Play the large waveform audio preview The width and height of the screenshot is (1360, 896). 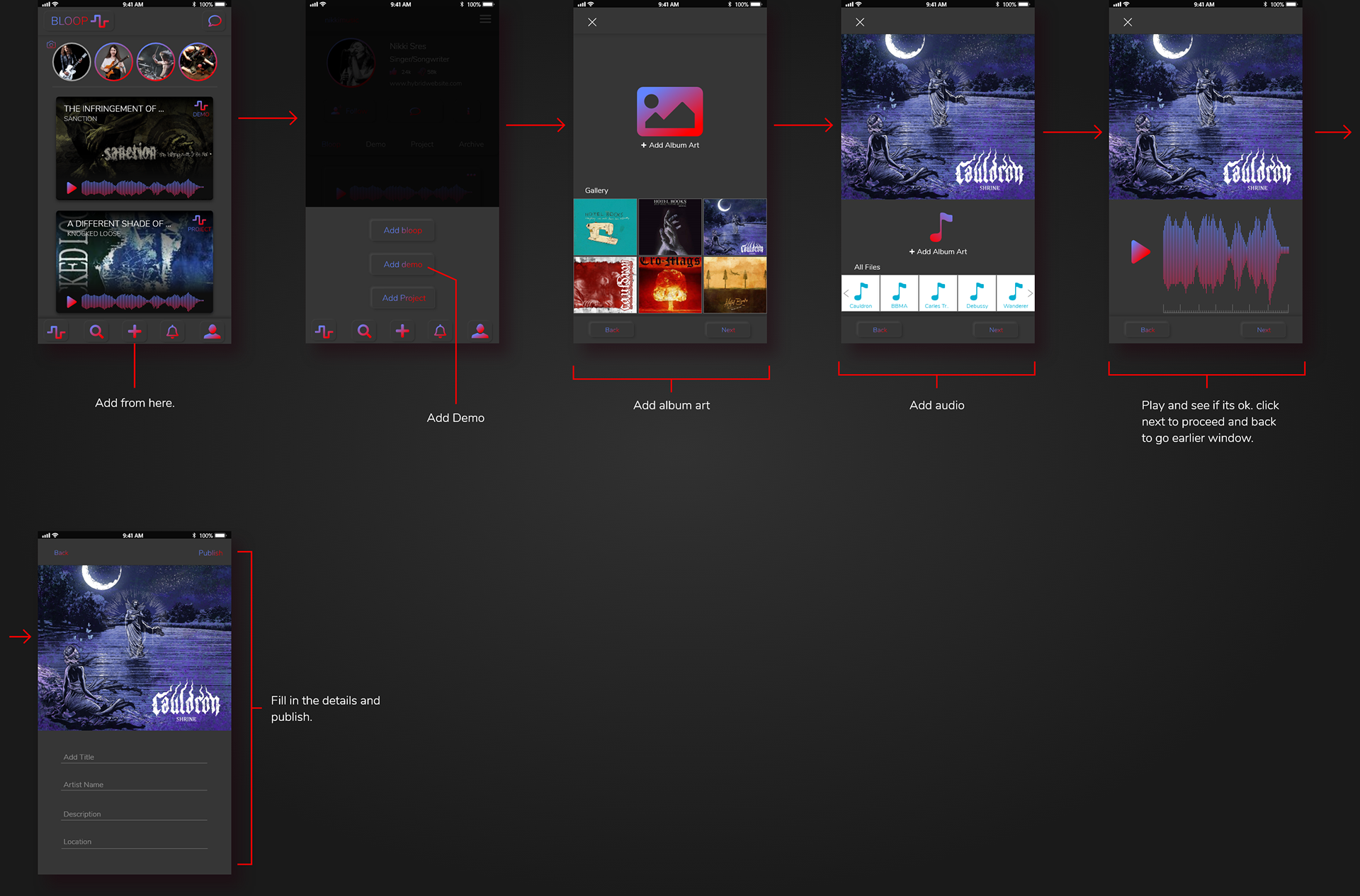coord(1140,251)
